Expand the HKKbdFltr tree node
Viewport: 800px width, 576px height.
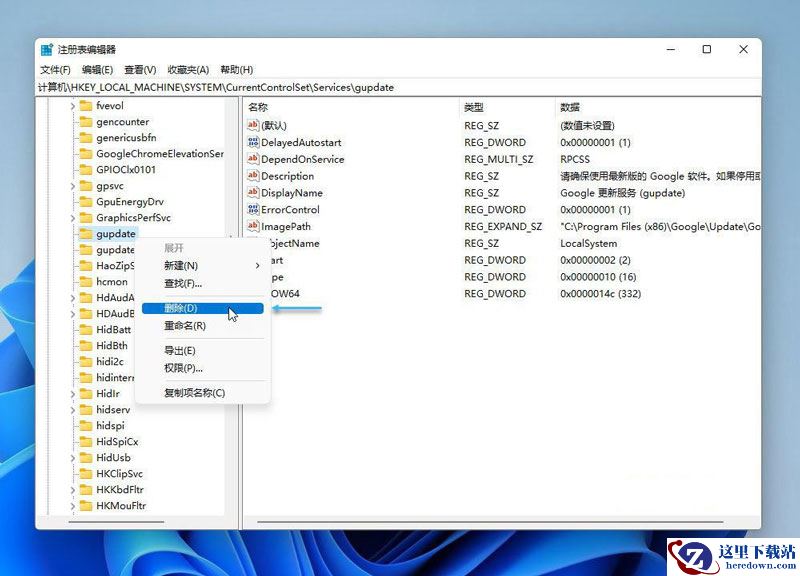pos(72,490)
